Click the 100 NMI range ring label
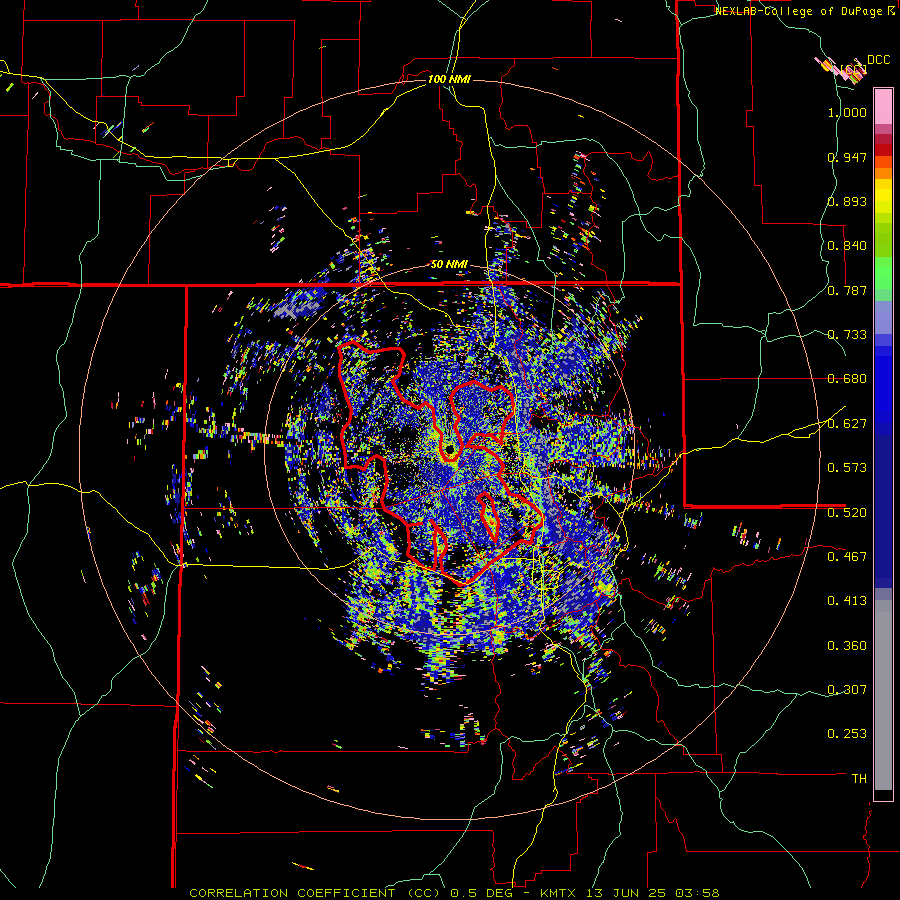900x900 pixels. coord(449,79)
